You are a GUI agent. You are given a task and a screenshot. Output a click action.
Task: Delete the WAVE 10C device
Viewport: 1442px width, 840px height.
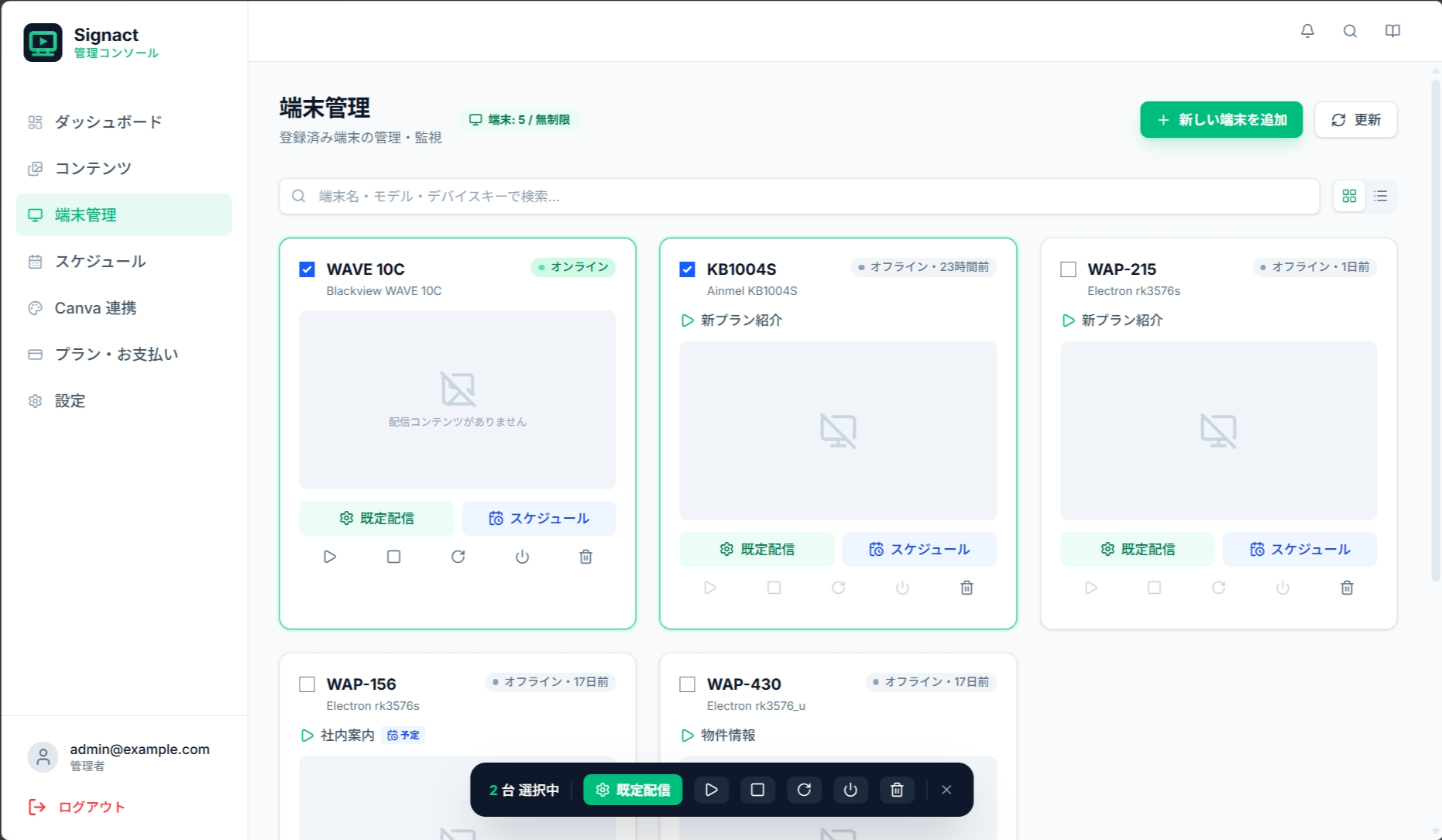[585, 557]
